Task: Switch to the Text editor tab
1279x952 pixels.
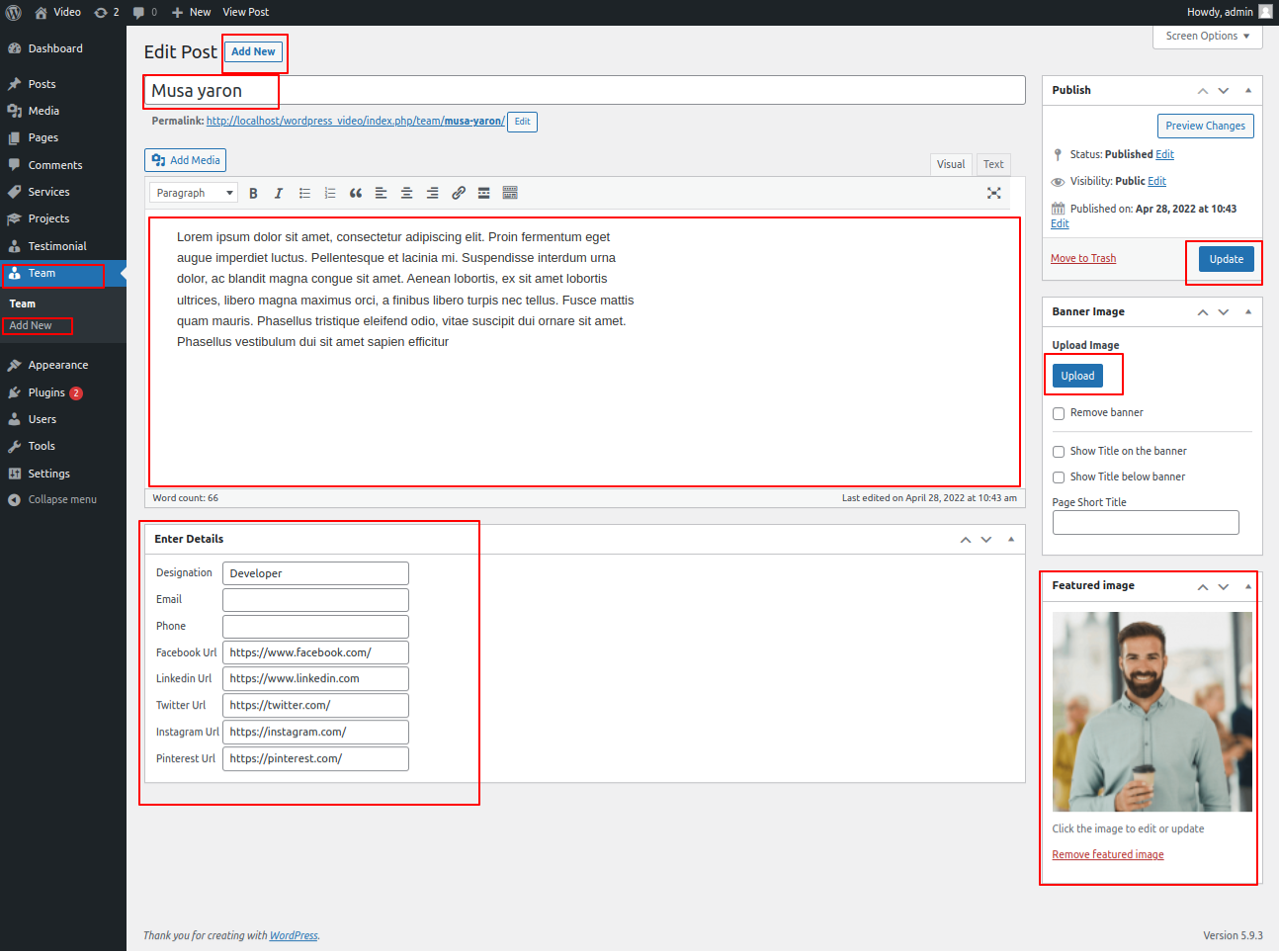Action: coord(992,165)
